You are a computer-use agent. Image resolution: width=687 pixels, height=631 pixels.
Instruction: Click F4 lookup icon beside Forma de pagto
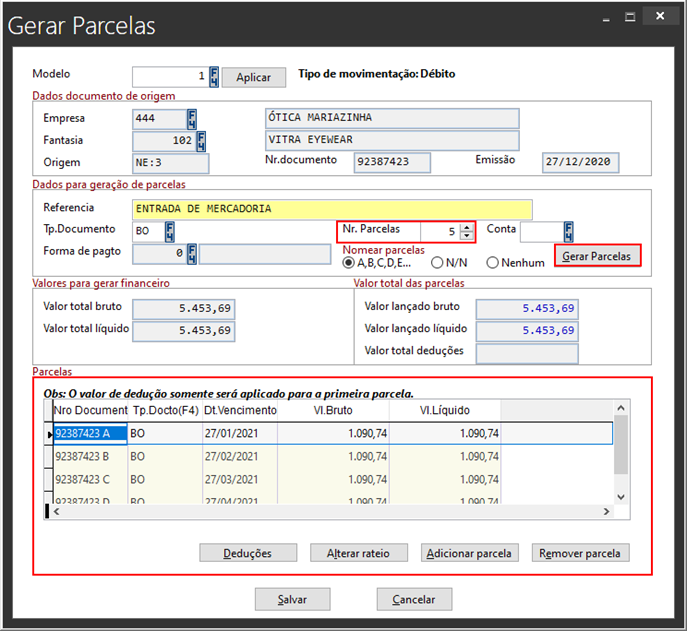[192, 254]
